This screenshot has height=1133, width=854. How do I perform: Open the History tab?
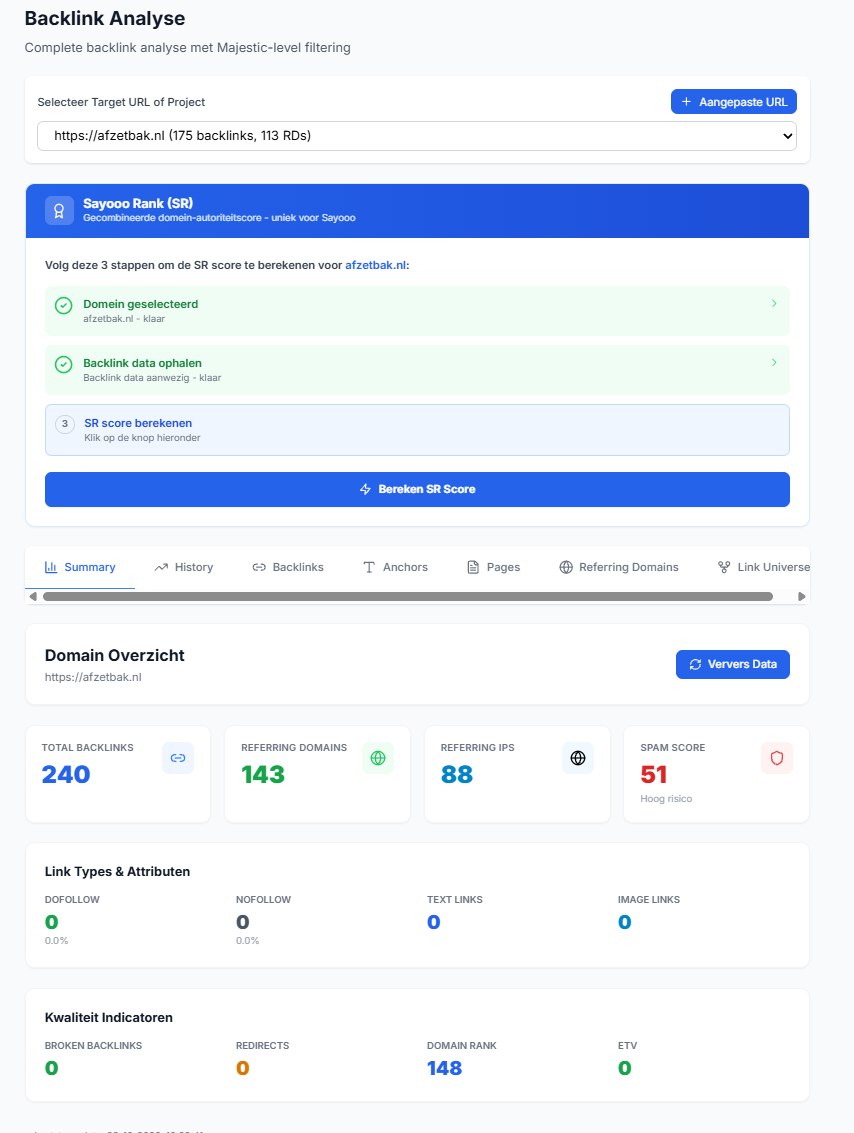click(x=184, y=567)
